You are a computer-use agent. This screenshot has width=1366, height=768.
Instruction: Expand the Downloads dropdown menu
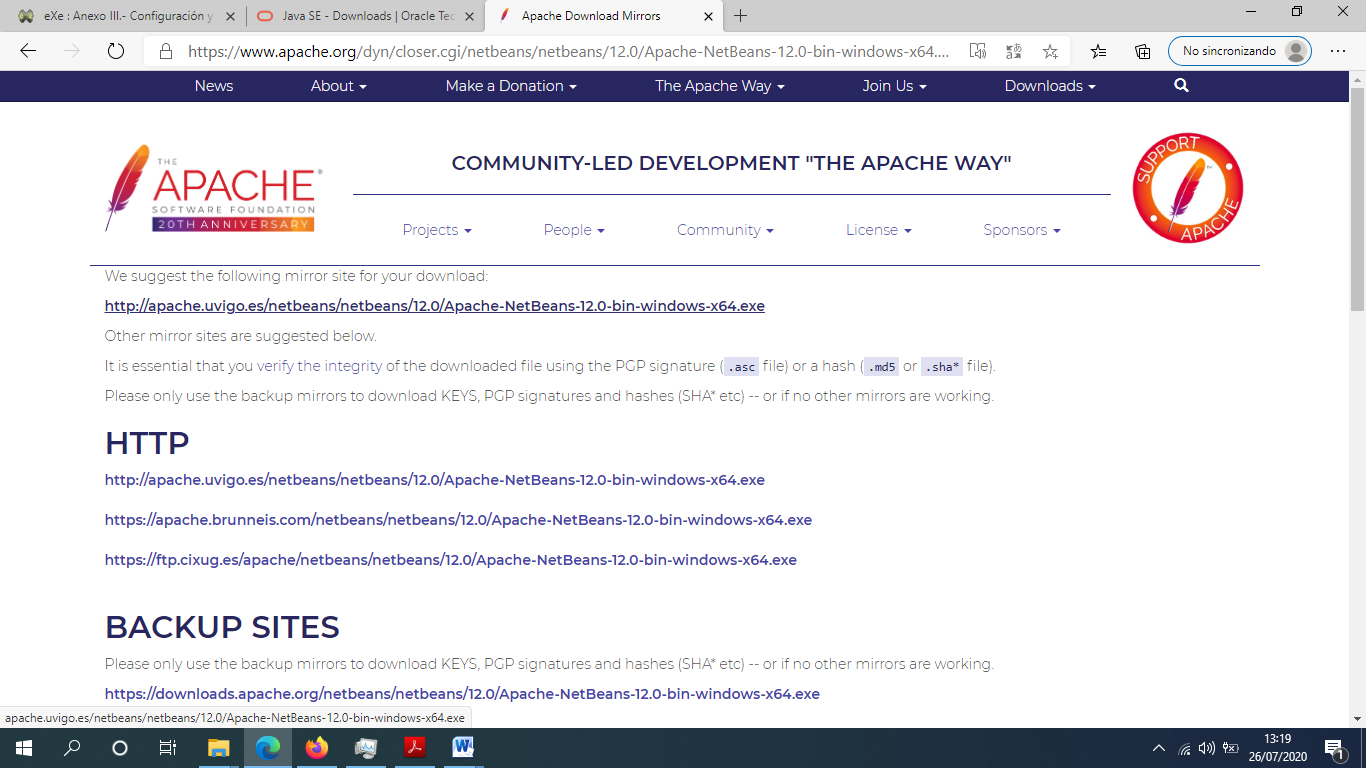click(x=1050, y=86)
